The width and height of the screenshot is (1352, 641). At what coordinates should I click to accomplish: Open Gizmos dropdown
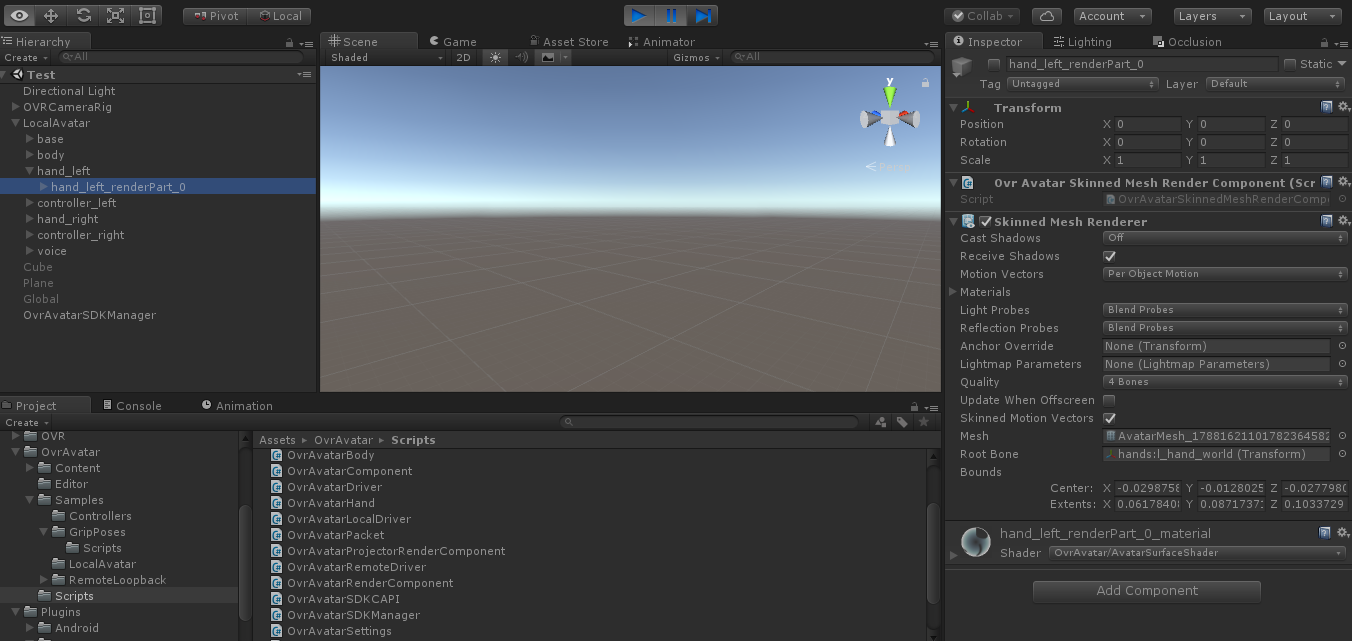point(697,58)
